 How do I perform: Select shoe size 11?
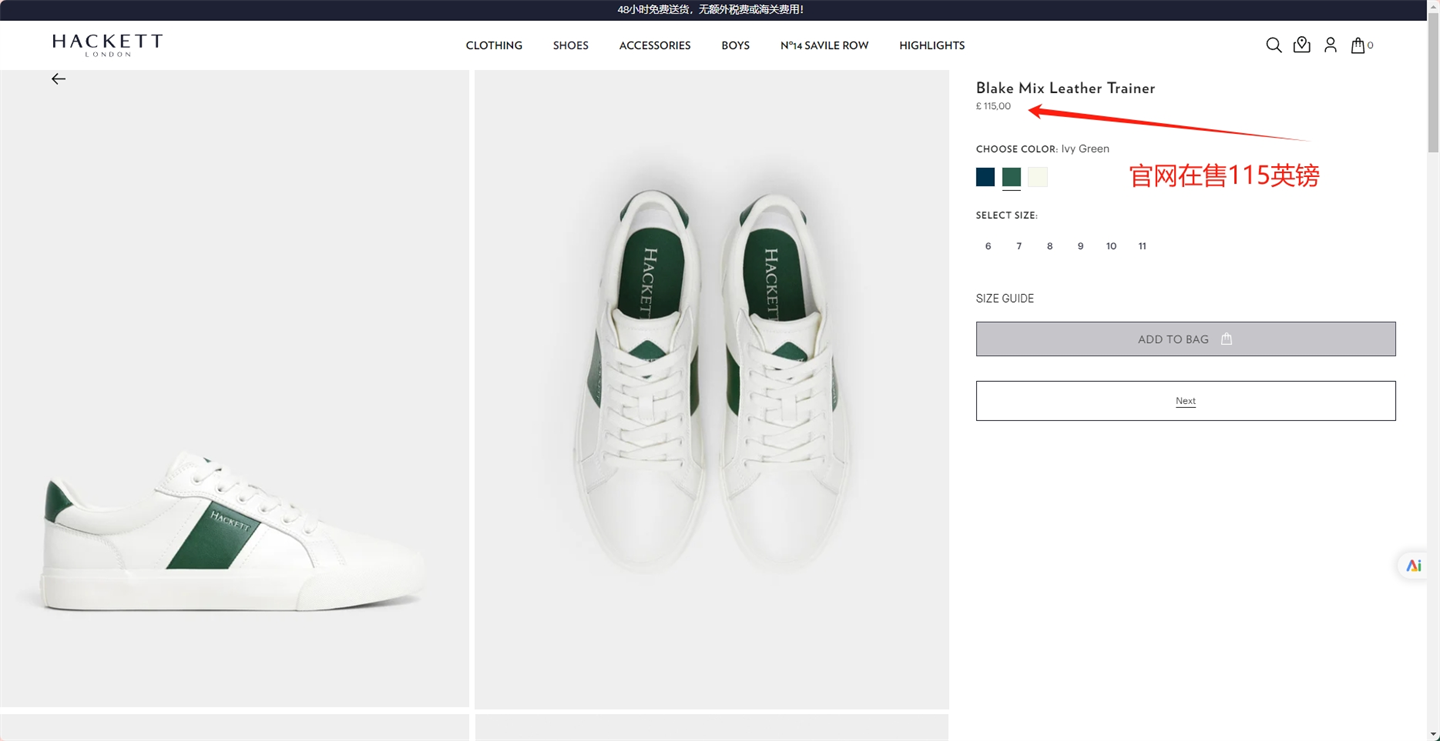point(1142,246)
